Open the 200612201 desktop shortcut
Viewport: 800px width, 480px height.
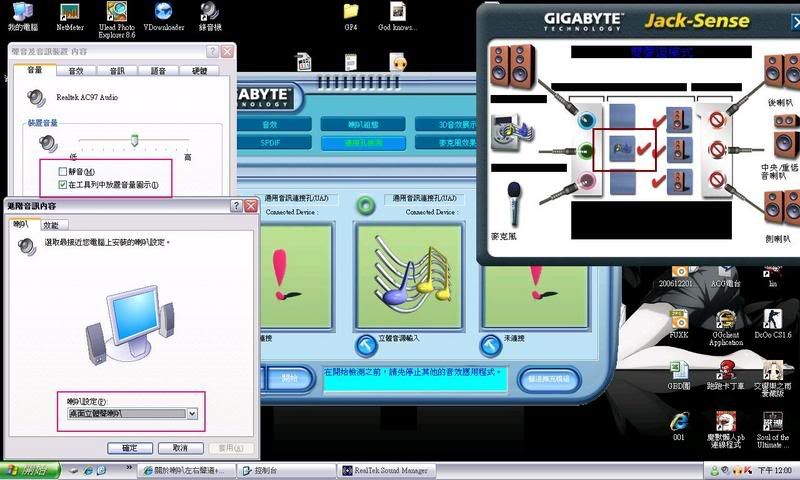click(x=679, y=277)
